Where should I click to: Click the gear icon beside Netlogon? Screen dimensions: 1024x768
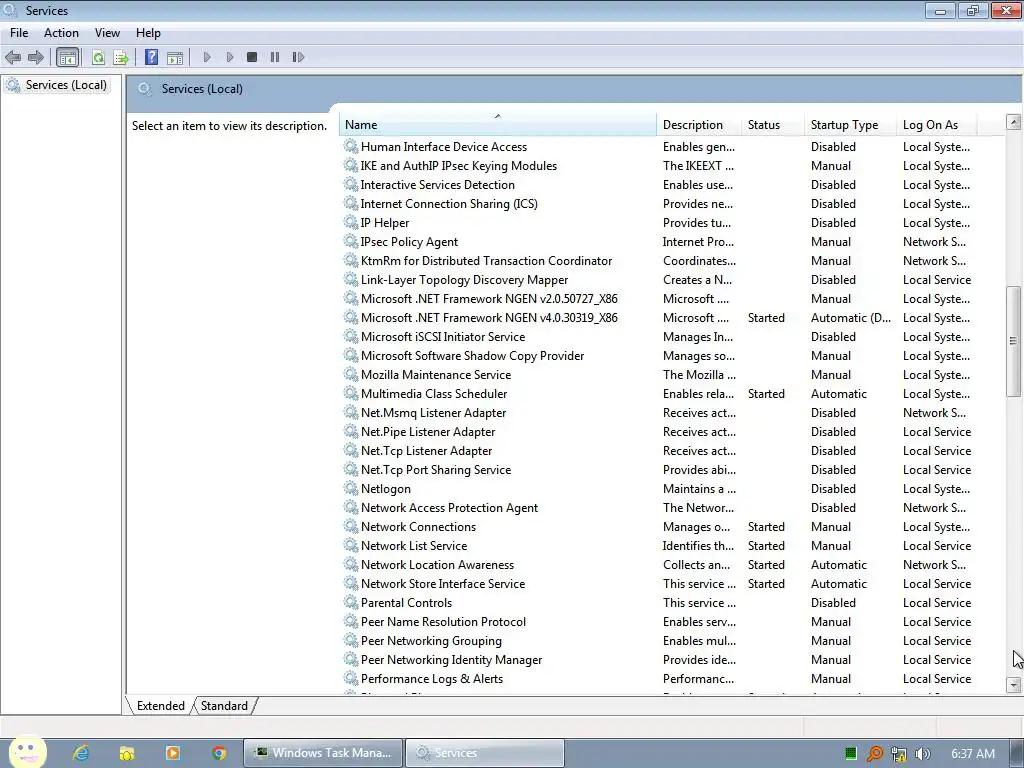pos(351,488)
